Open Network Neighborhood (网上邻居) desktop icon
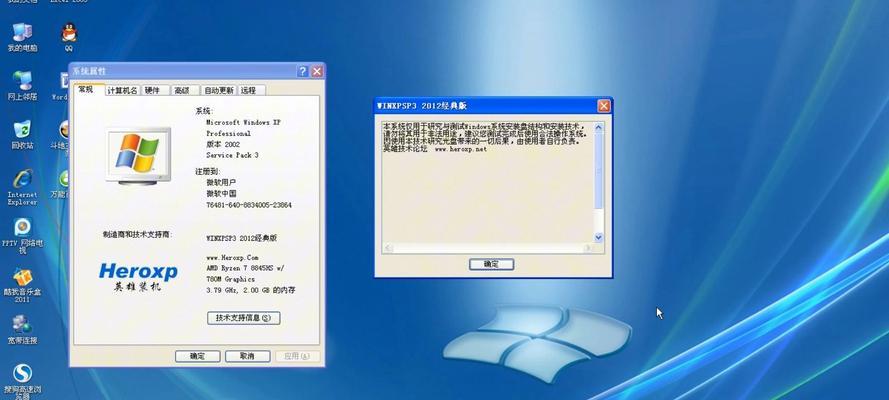The width and height of the screenshot is (889, 400). [x=22, y=86]
